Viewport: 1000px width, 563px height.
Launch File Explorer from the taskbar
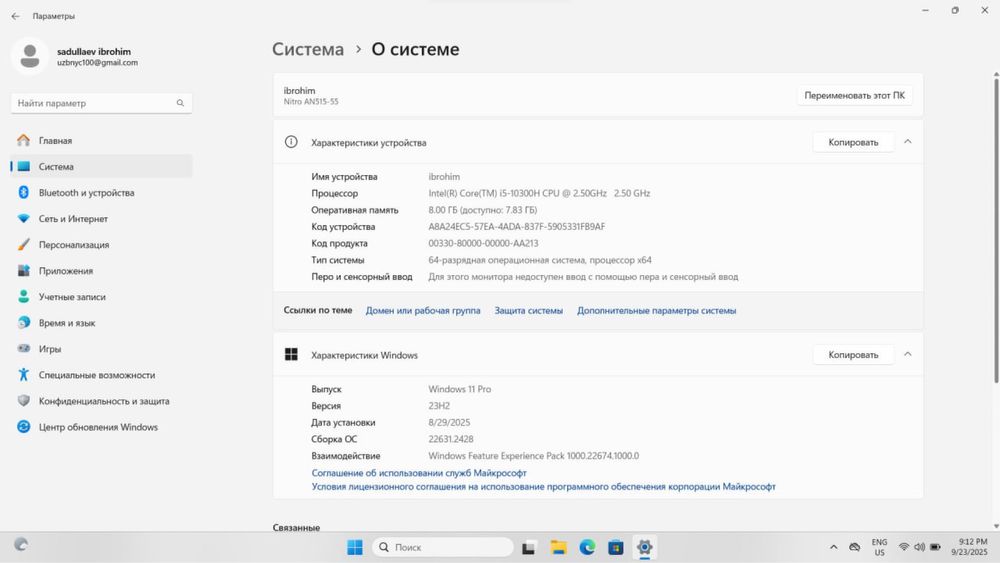[559, 547]
